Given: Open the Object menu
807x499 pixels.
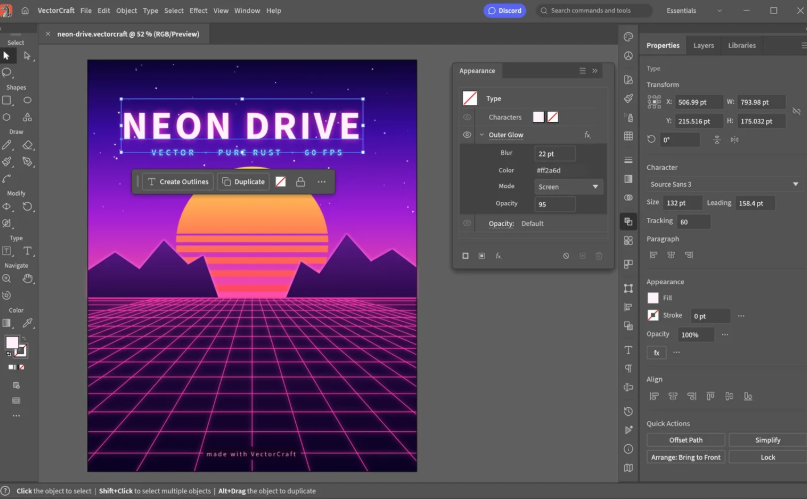Looking at the screenshot, I should pos(127,10).
